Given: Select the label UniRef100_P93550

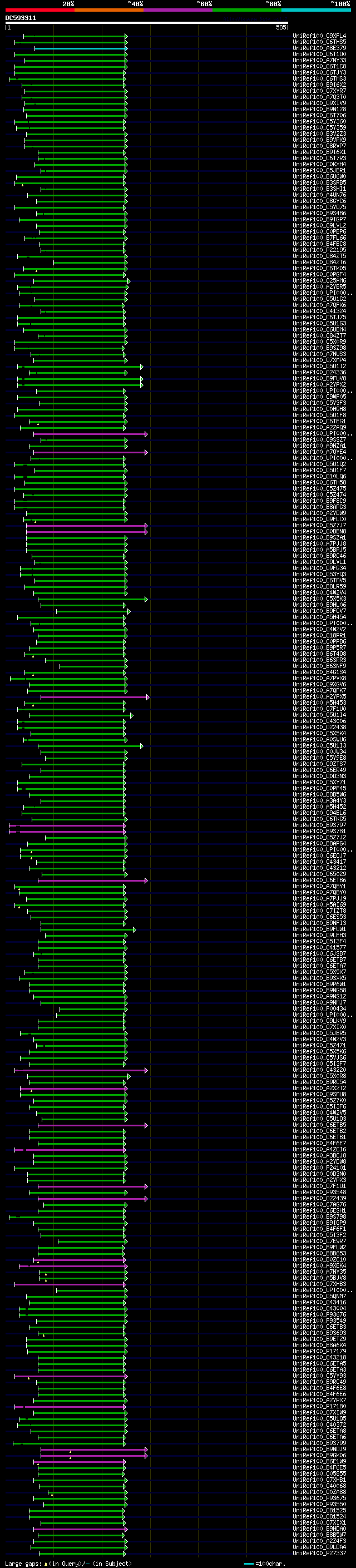Looking at the screenshot, I should [319, 1504].
